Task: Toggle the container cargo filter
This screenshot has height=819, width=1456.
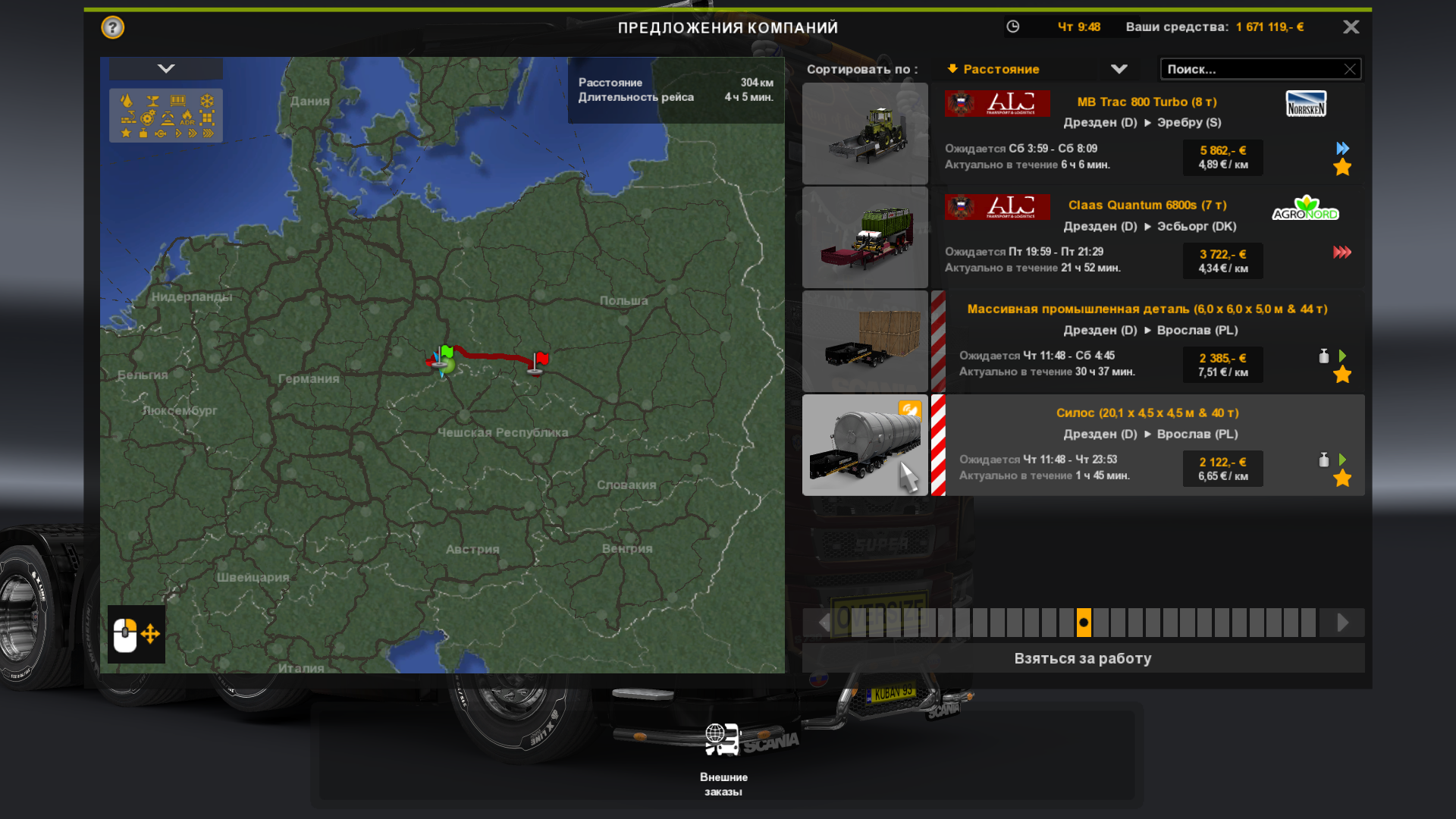Action: click(x=177, y=101)
